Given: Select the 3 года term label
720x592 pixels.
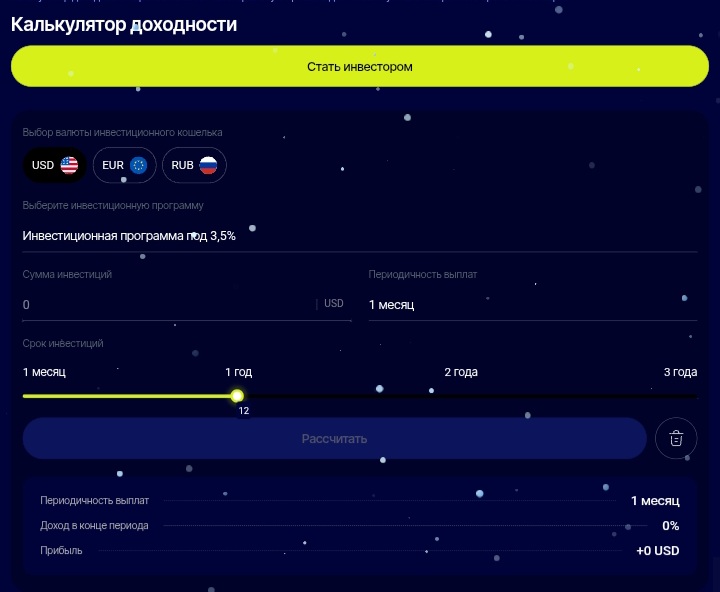Looking at the screenshot, I should (680, 372).
